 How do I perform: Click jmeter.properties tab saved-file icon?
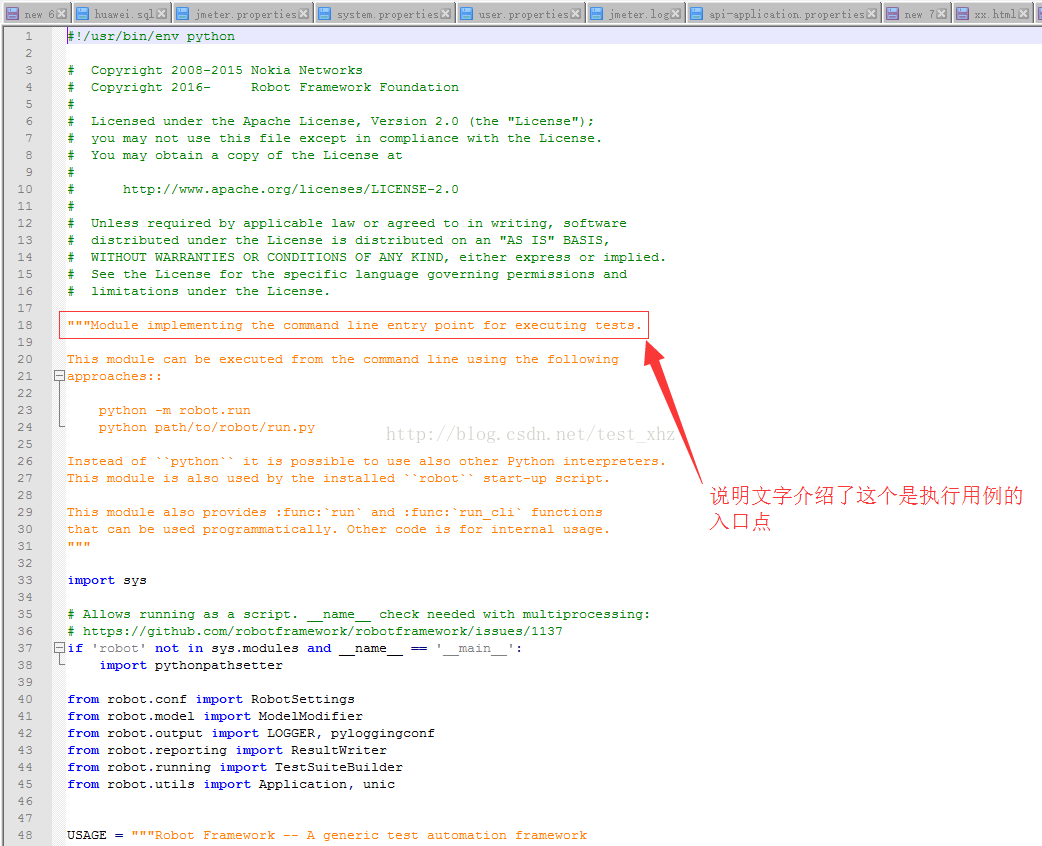(183, 14)
